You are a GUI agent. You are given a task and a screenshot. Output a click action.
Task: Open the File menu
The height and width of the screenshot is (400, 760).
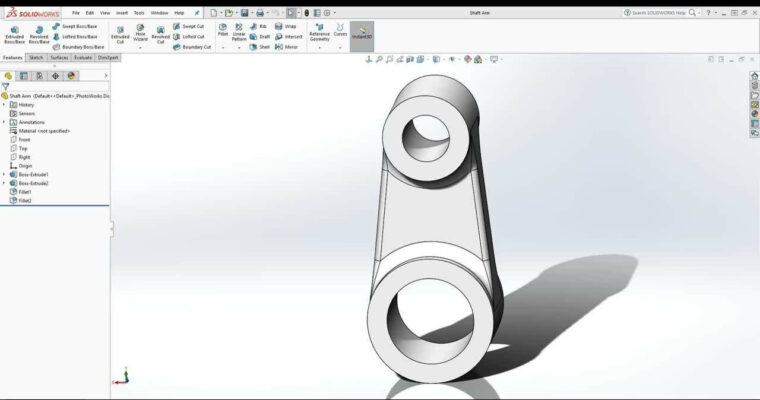click(76, 13)
